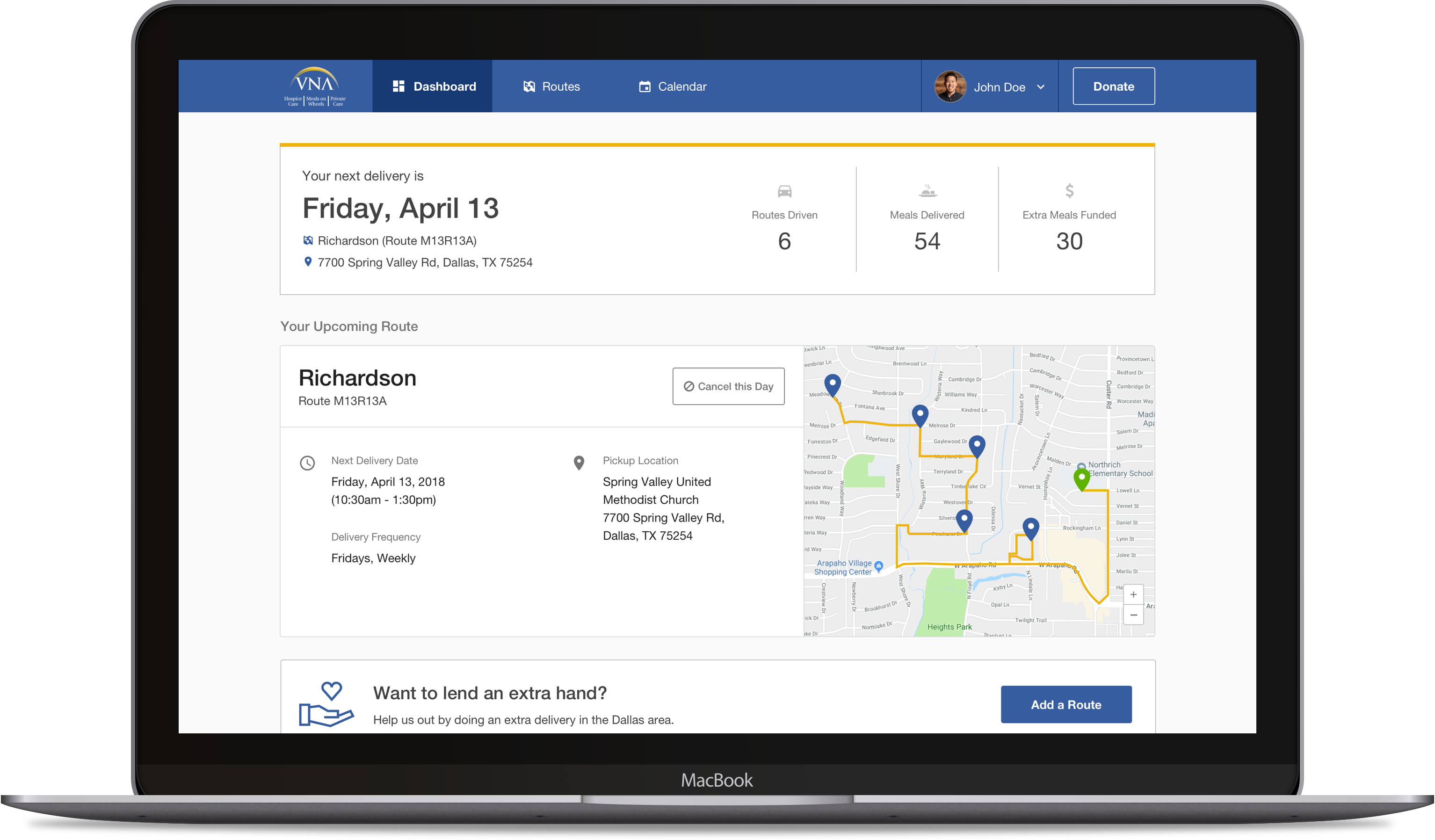Click the Extra Meals Funded value 30
This screenshot has height=840, width=1435.
tap(1069, 241)
